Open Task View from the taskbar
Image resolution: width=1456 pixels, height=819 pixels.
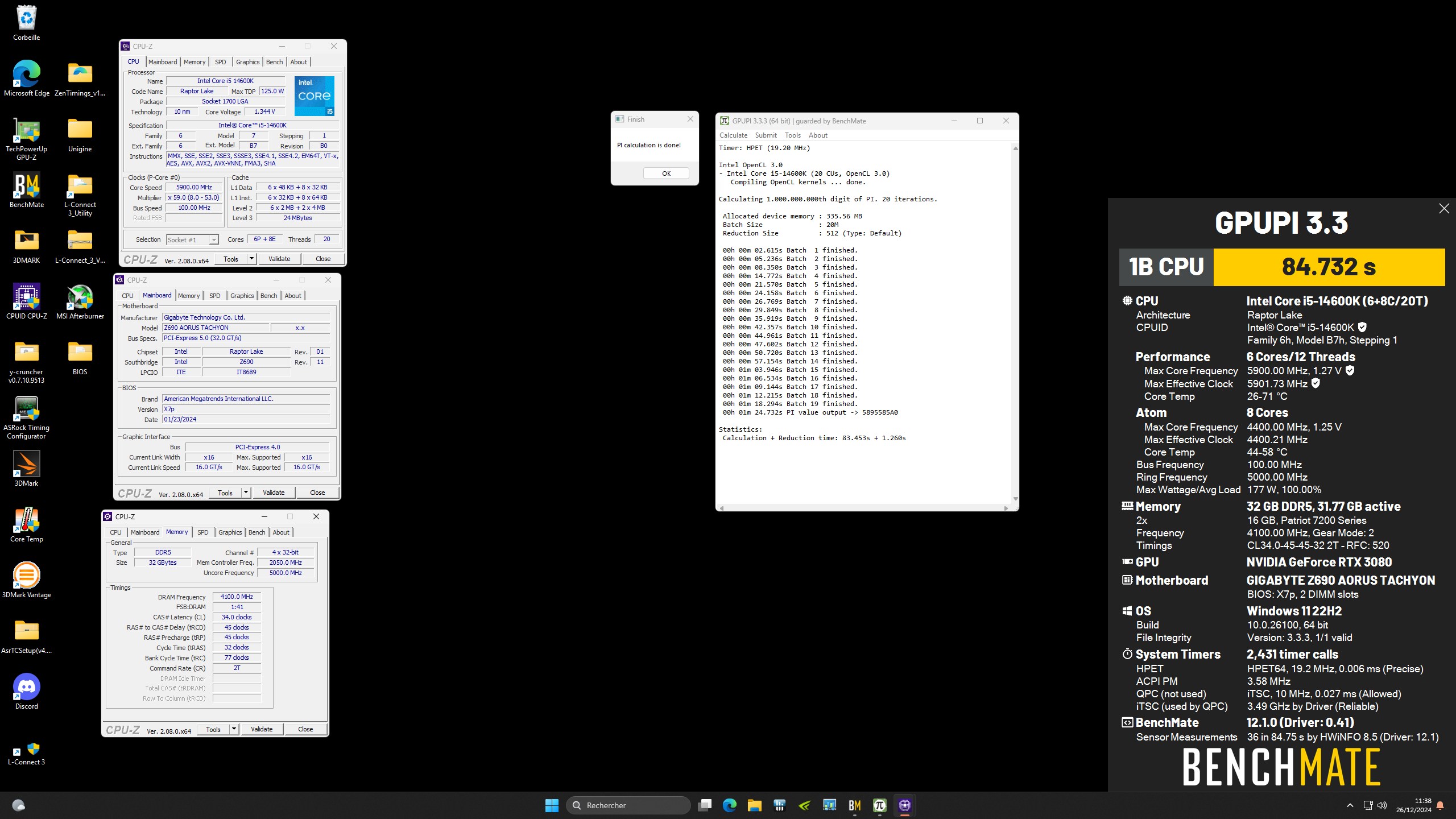[x=704, y=805]
